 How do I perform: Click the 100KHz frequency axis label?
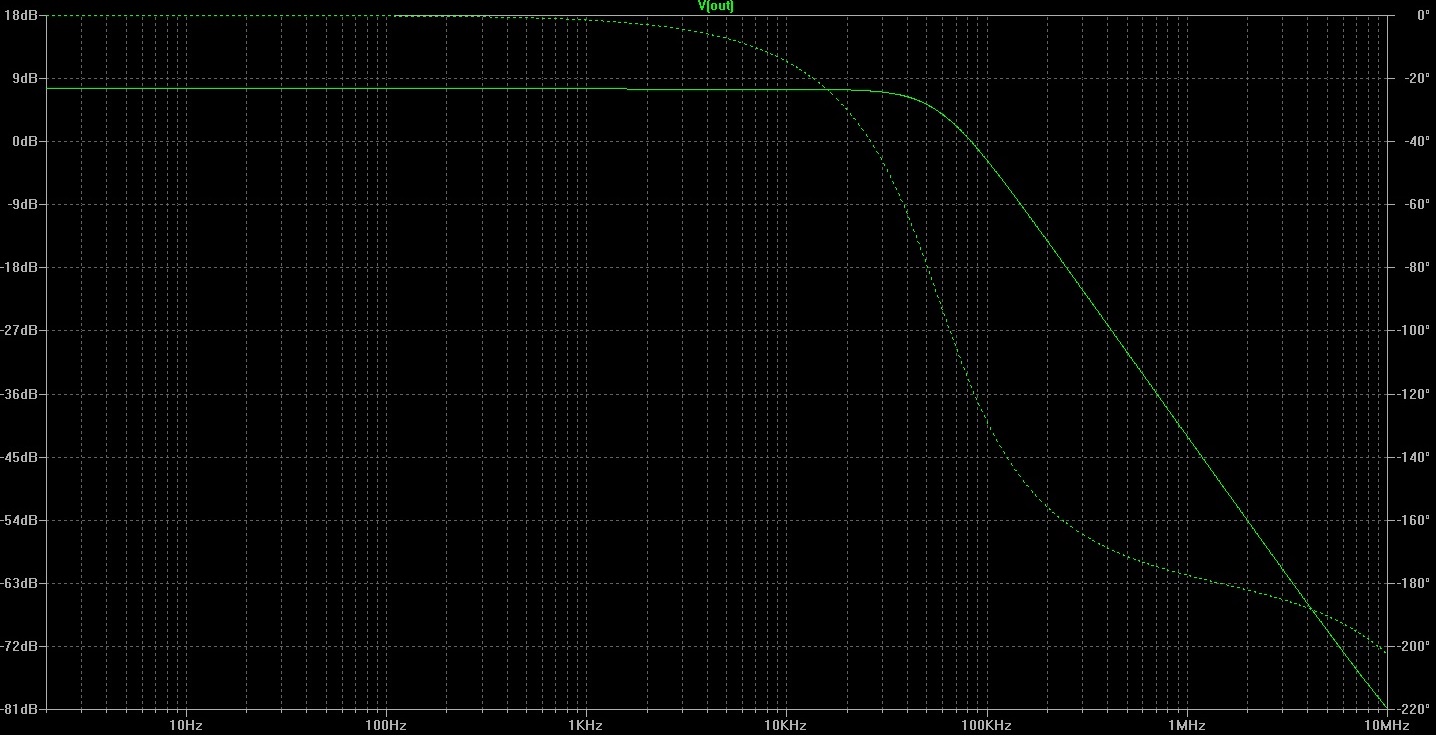[986, 725]
